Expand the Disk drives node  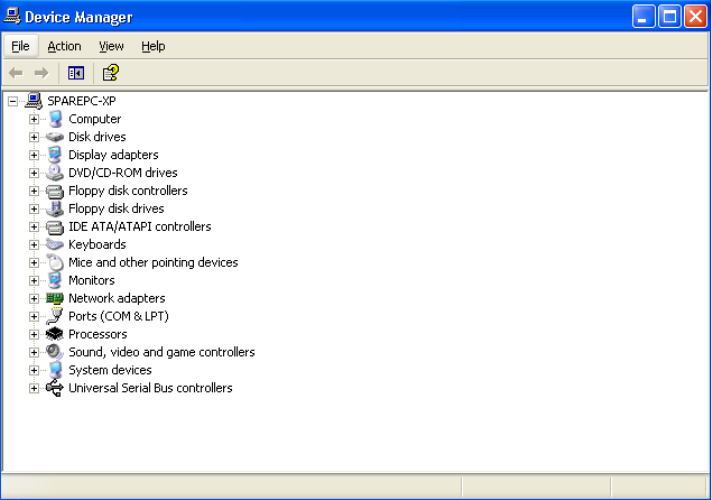tap(34, 137)
